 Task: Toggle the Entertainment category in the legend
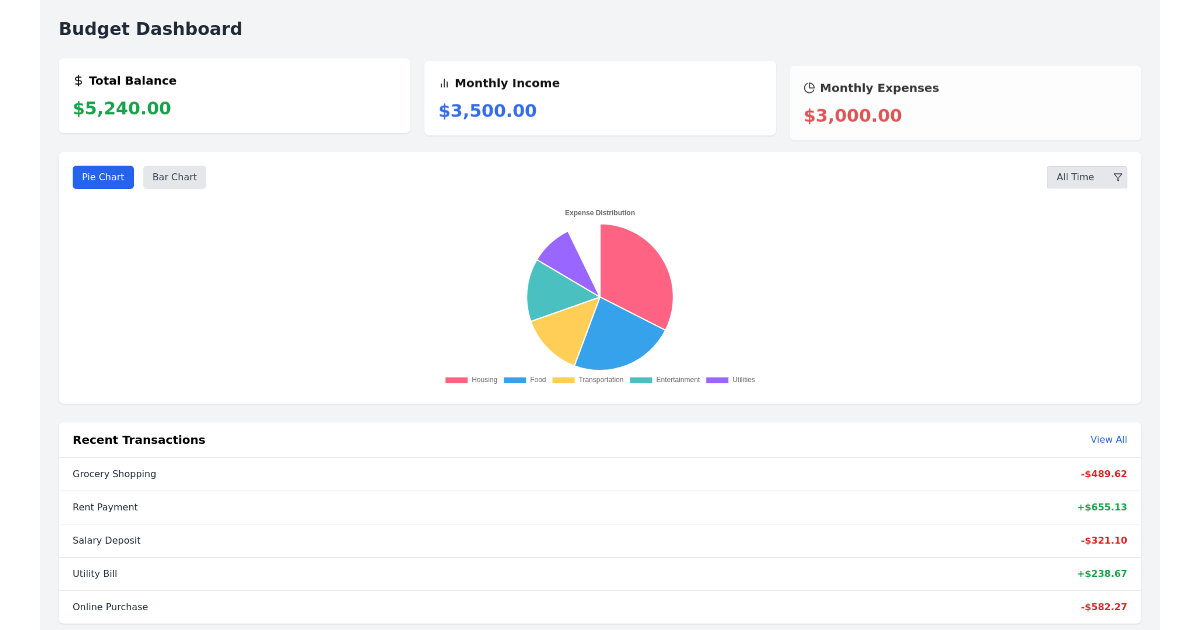click(640, 379)
